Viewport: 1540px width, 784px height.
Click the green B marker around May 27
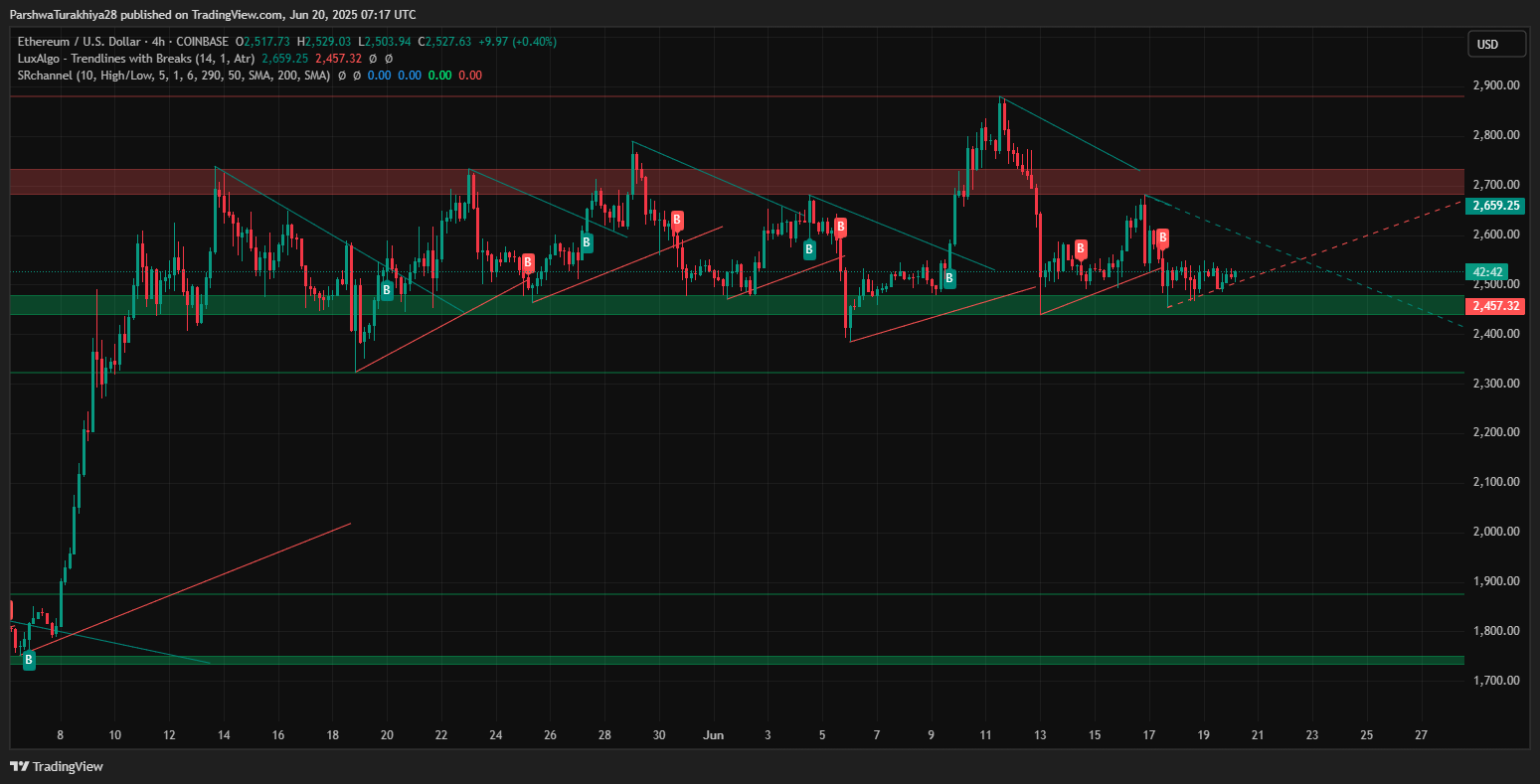(587, 241)
